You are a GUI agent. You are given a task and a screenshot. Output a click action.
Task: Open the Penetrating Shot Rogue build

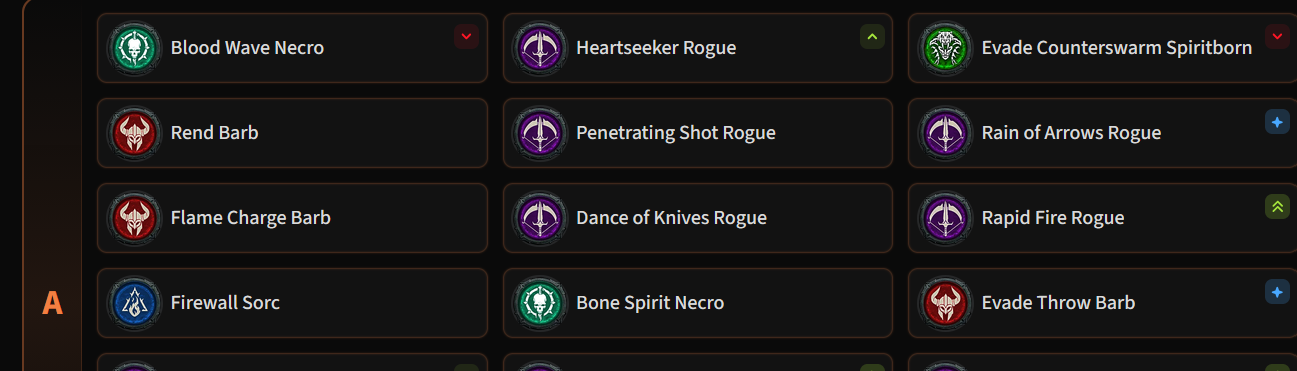pyautogui.click(x=698, y=133)
